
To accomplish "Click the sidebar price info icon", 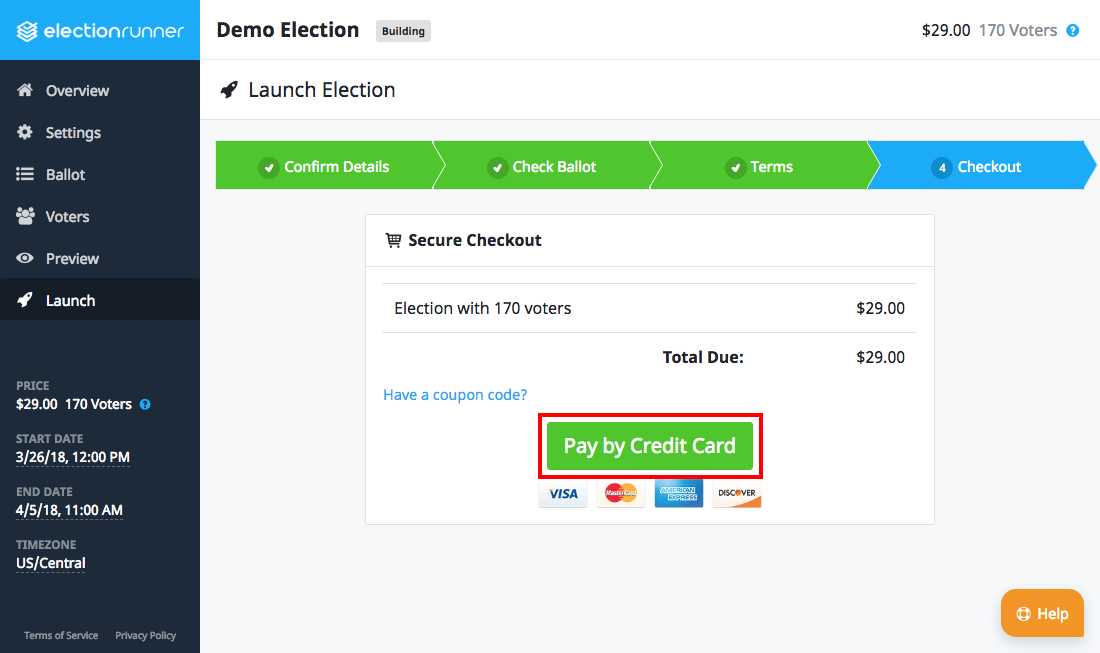I will pyautogui.click(x=145, y=405).
